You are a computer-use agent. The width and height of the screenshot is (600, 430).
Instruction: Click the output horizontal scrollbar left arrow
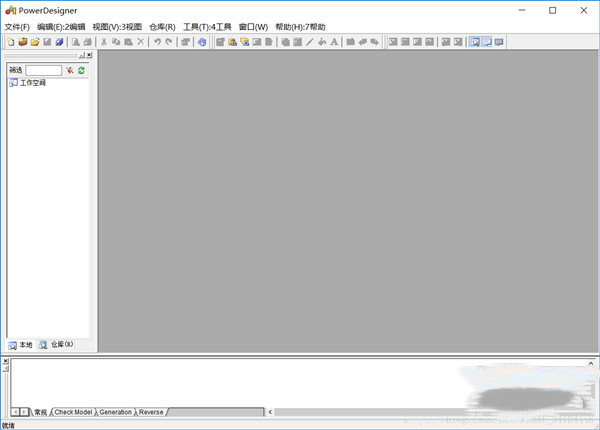tap(270, 412)
